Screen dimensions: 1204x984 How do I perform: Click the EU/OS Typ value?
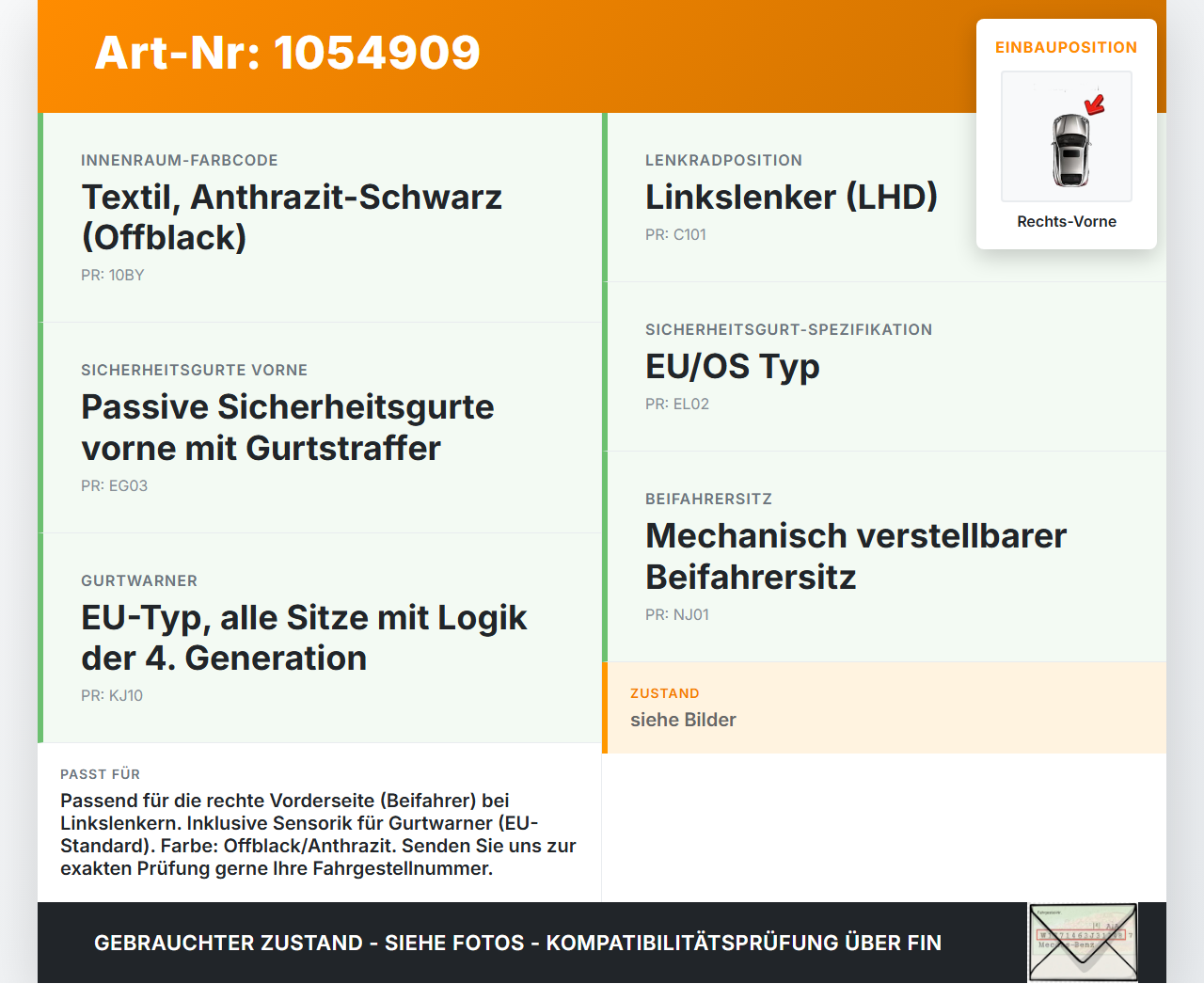click(733, 366)
